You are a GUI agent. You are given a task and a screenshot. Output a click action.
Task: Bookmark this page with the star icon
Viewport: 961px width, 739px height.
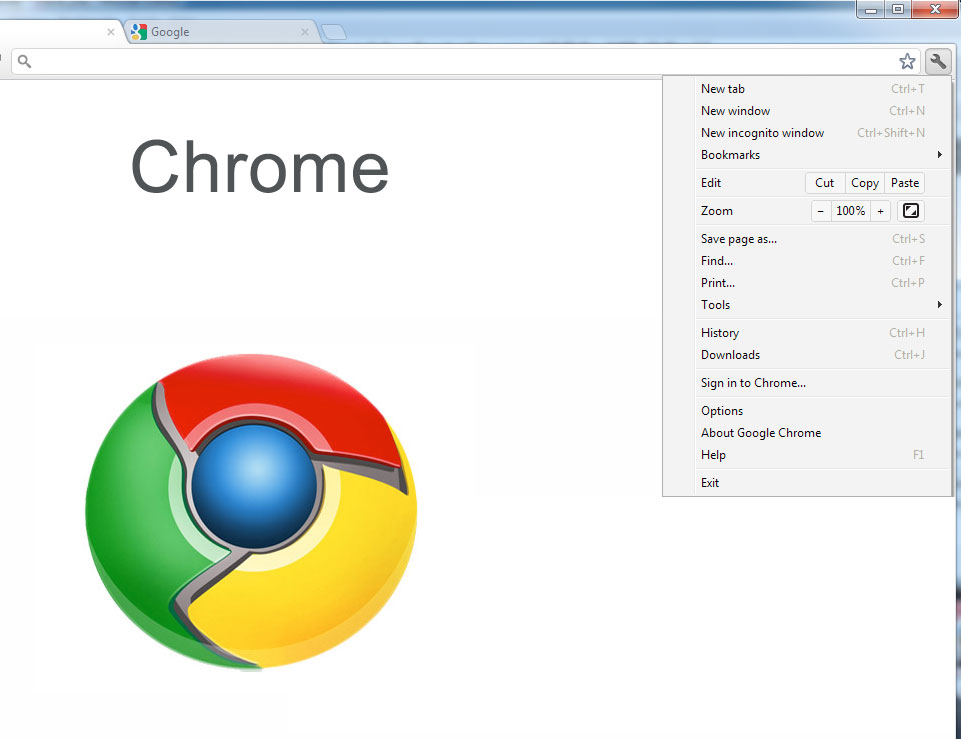pos(907,61)
